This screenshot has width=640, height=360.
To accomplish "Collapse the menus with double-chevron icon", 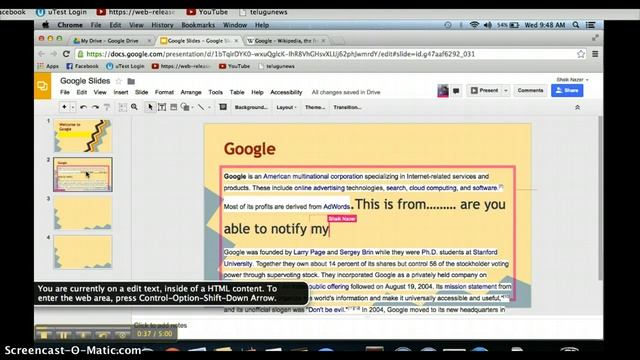I will pyautogui.click(x=578, y=107).
